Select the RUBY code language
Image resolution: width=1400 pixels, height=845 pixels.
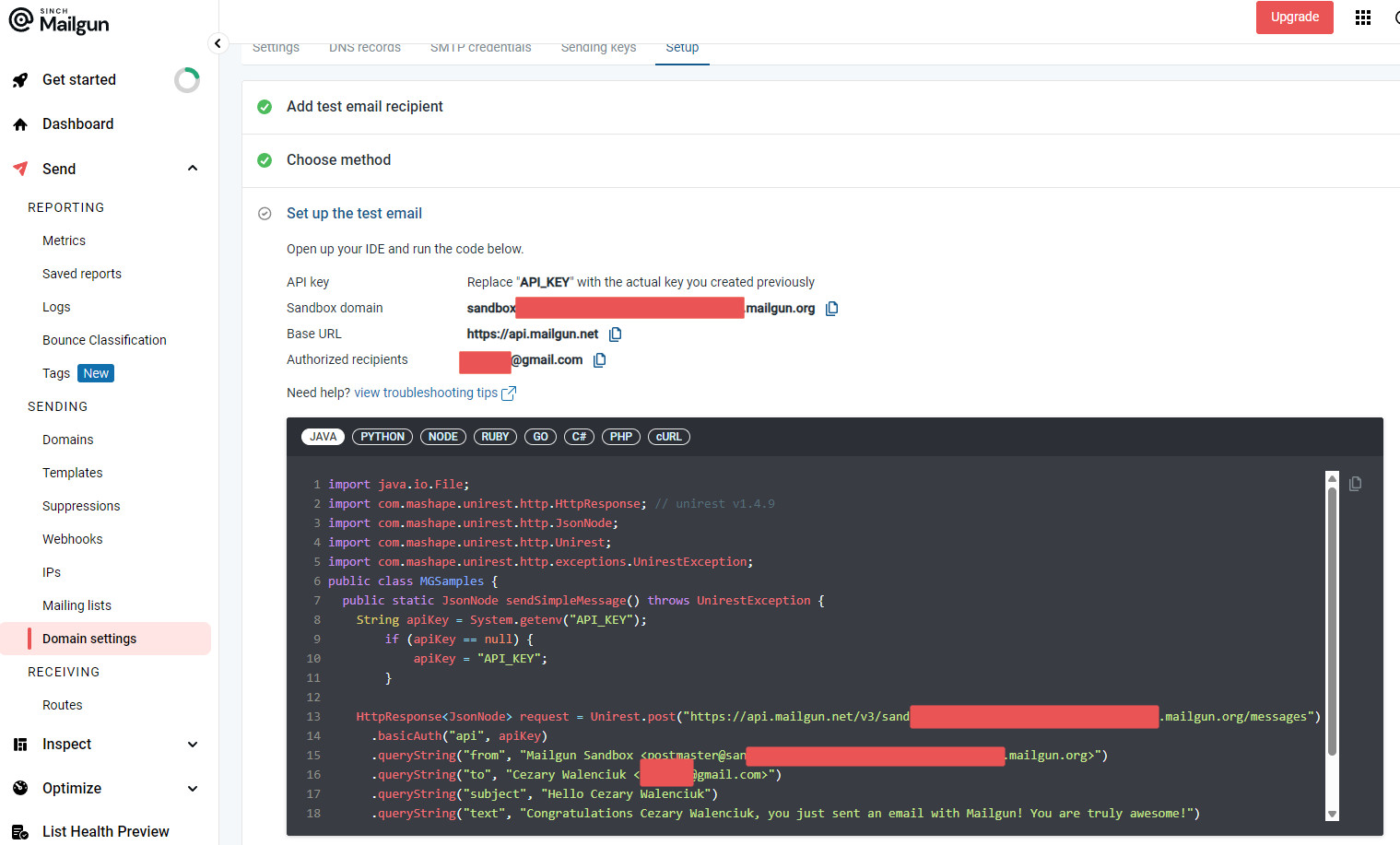click(x=495, y=437)
